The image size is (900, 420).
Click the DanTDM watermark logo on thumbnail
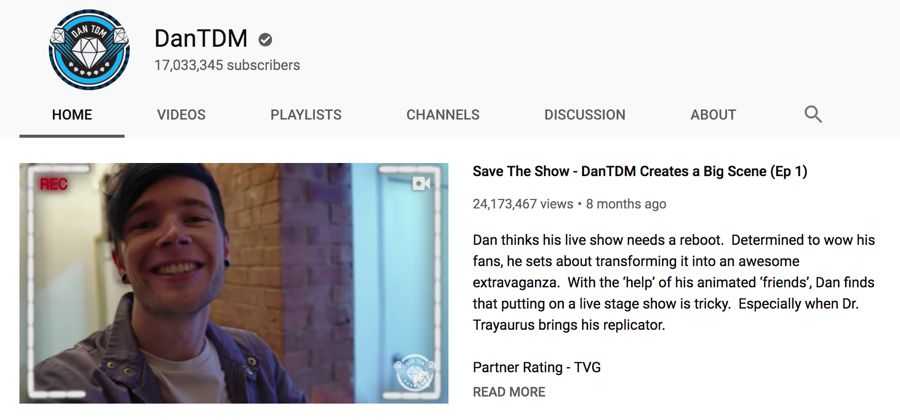click(415, 372)
